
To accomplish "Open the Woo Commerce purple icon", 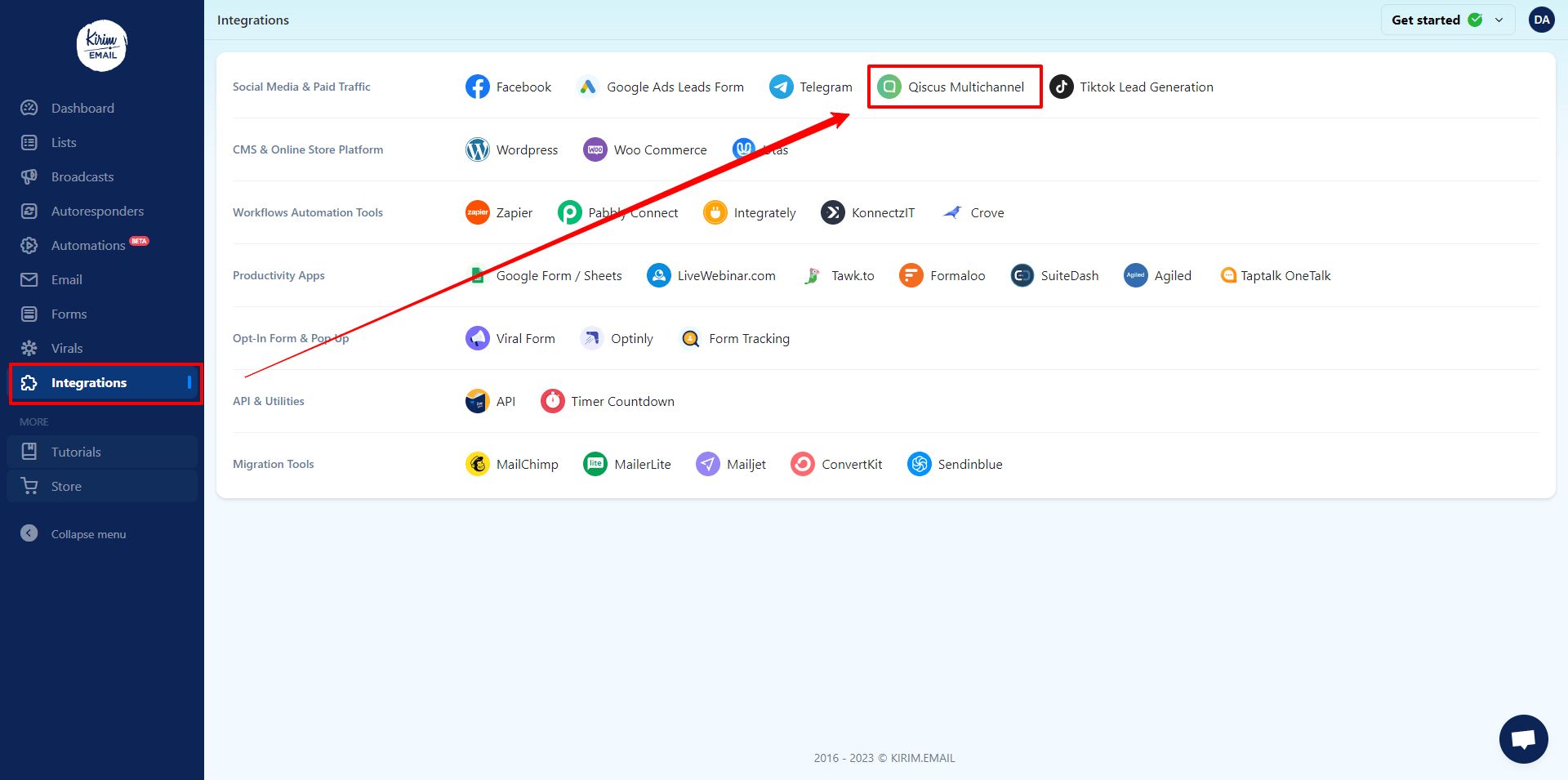I will pos(595,149).
